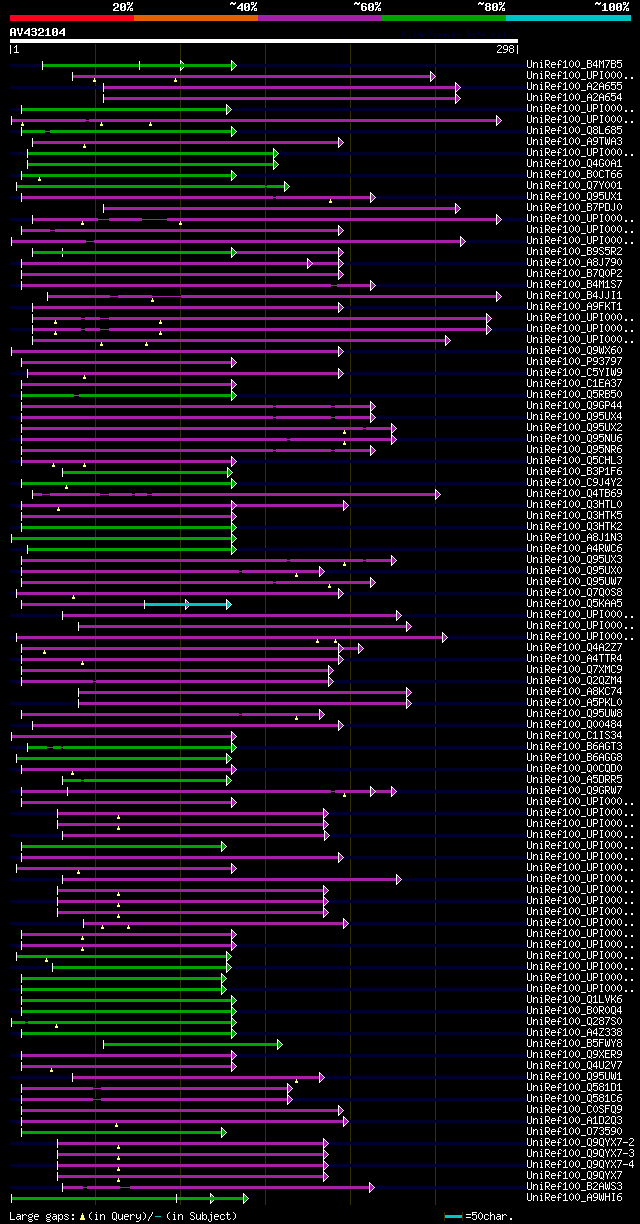Select the UniRef100_Q581C6 label
The image size is (640, 1224).
[x=574, y=1099]
